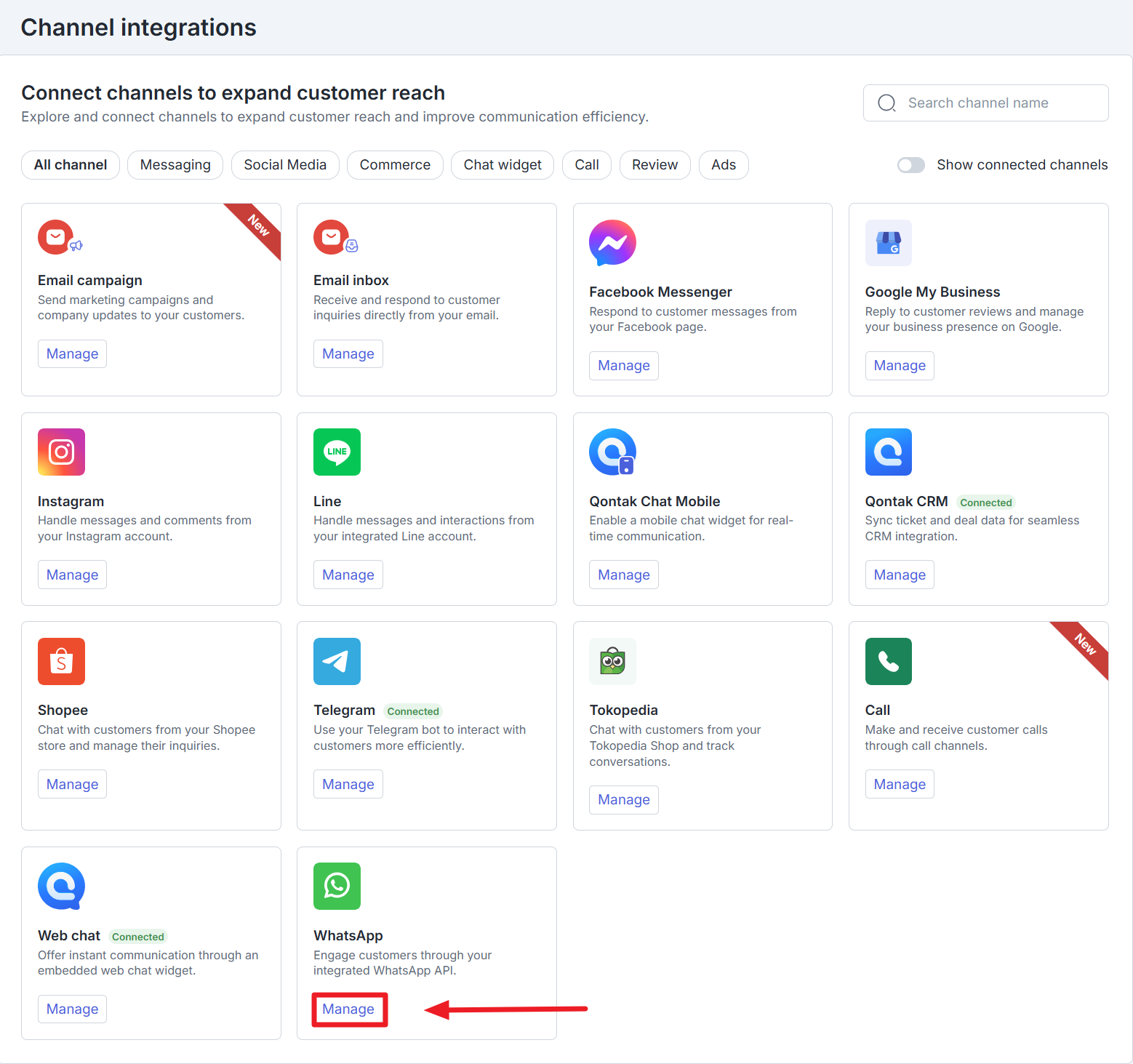Click the Google My Business title

[x=932, y=292]
